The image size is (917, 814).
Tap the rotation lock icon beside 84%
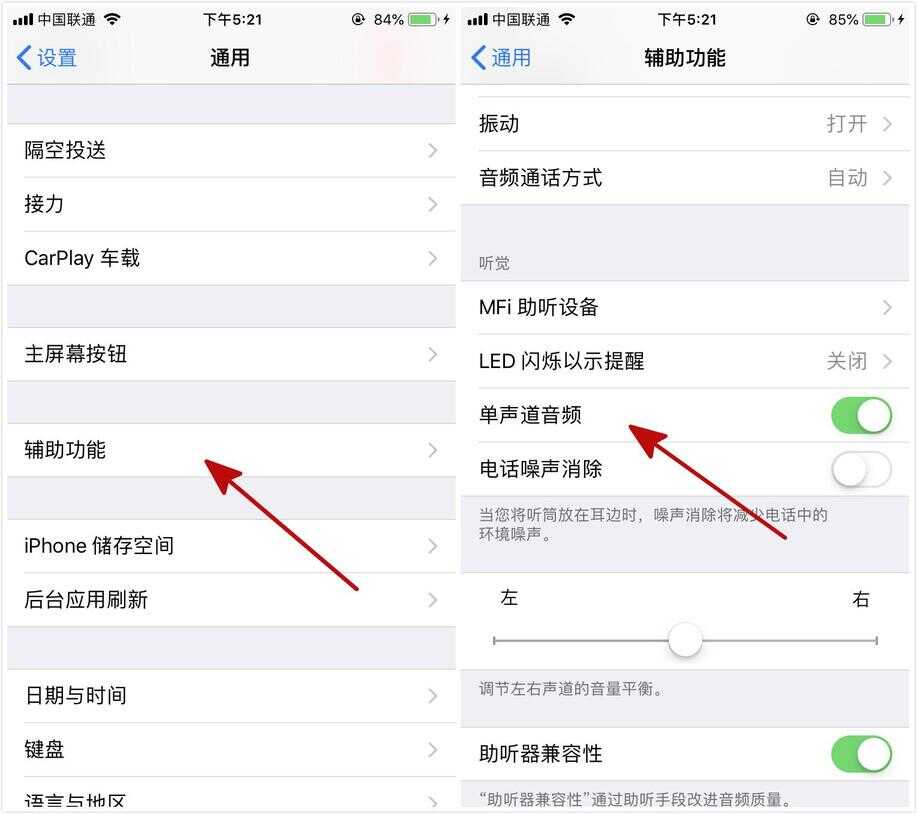click(x=358, y=19)
